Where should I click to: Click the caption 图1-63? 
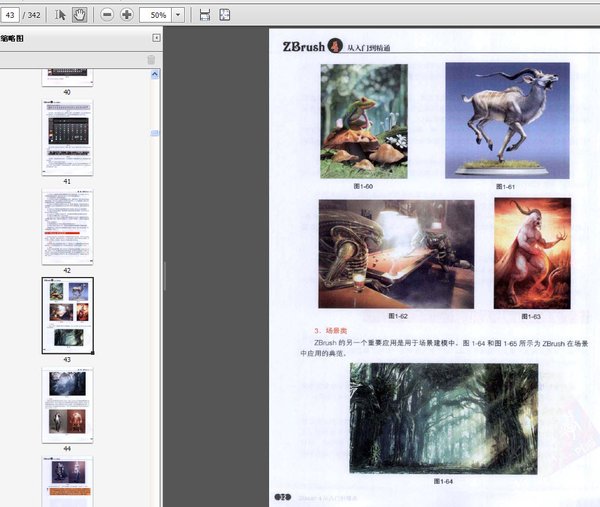531,316
